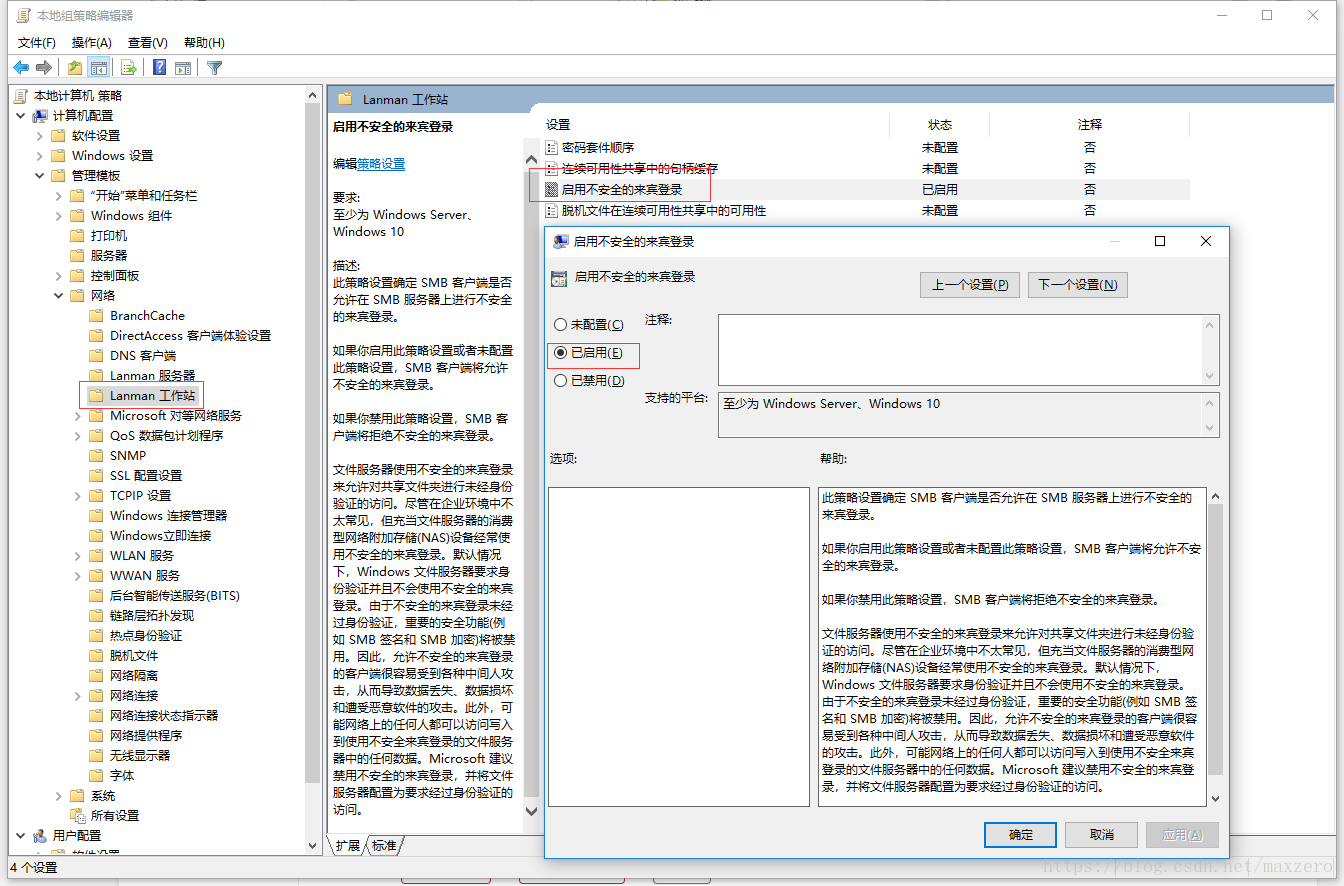This screenshot has width=1344, height=886.
Task: Click the policy icon beside 密码套件顺序
Action: coord(551,147)
